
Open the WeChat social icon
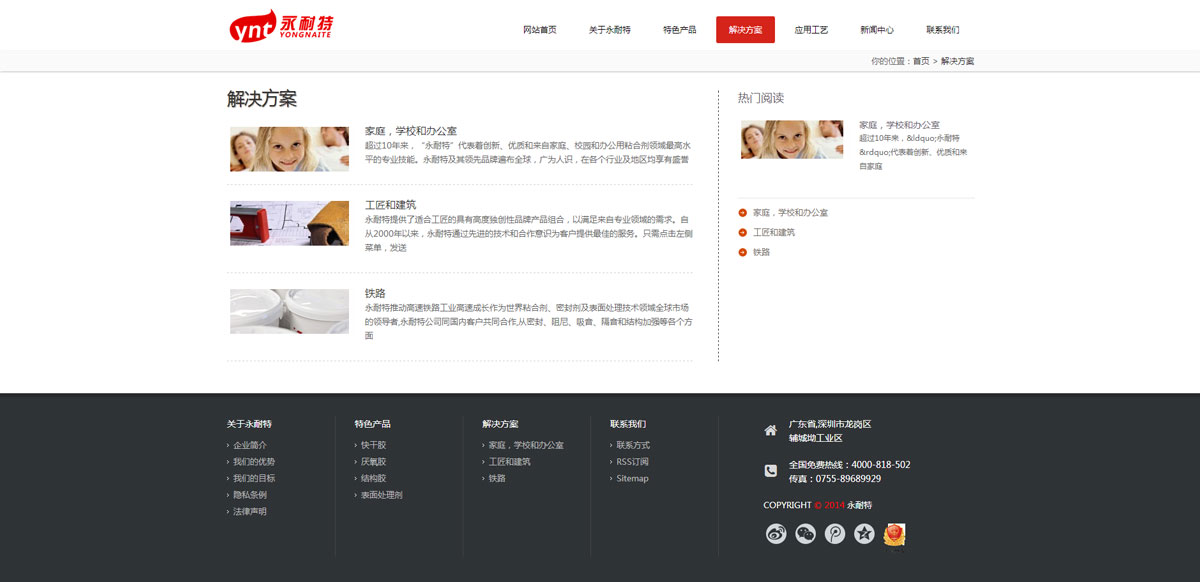(805, 534)
